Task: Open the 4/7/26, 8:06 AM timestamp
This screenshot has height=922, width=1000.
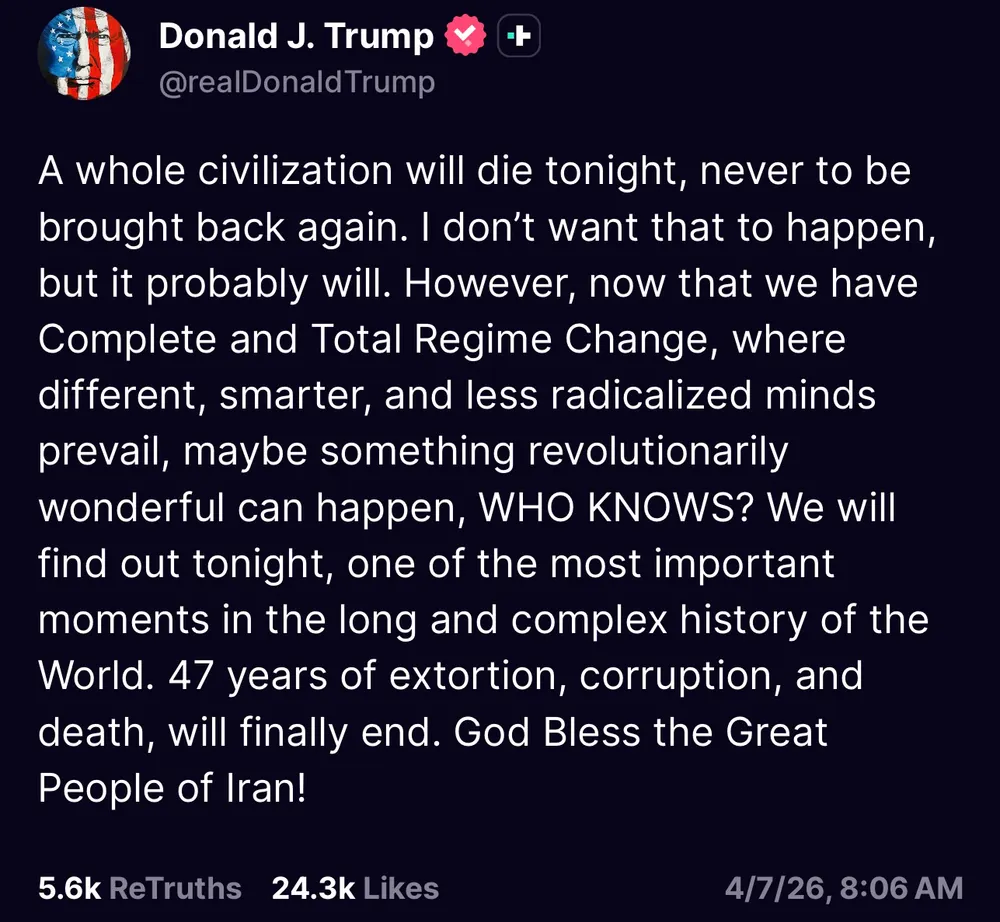Action: click(x=843, y=888)
